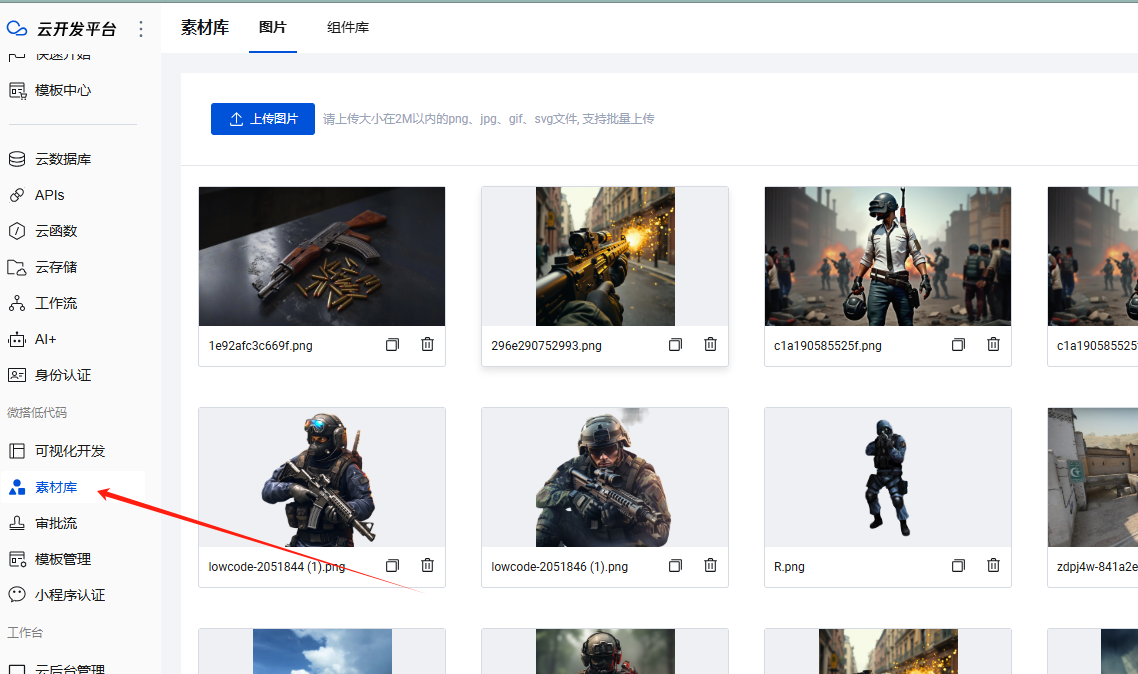Switch to the 组件库 tab

[x=348, y=28]
